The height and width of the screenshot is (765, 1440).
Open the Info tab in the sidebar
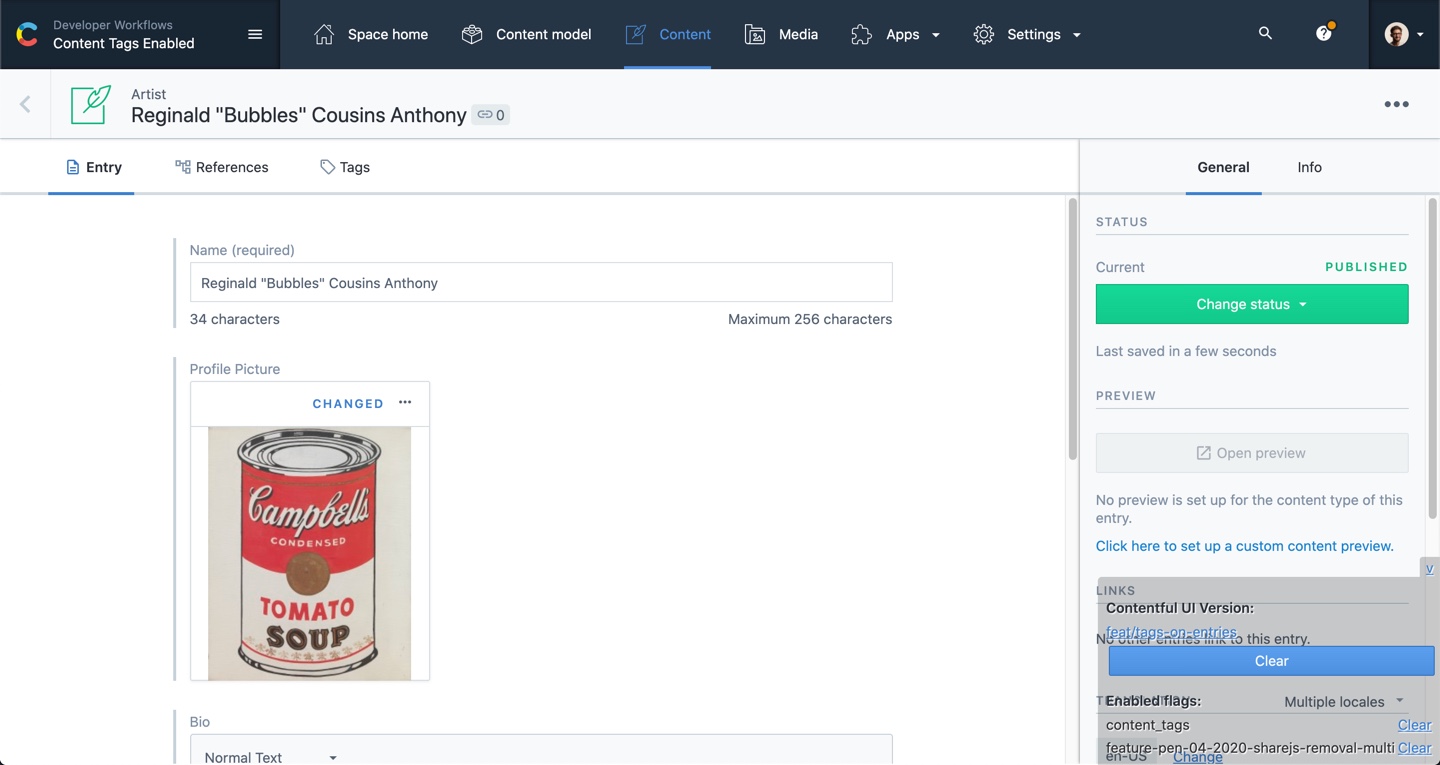1309,167
